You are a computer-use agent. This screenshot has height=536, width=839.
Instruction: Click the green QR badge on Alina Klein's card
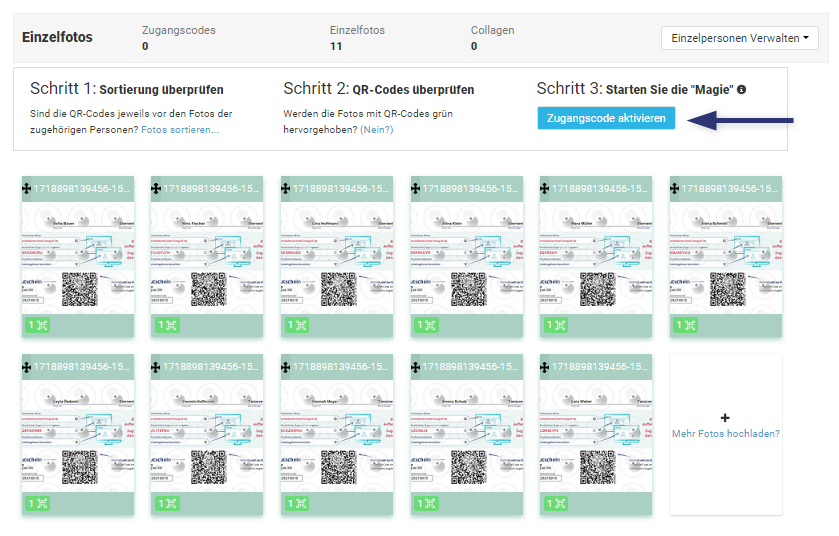(x=426, y=325)
